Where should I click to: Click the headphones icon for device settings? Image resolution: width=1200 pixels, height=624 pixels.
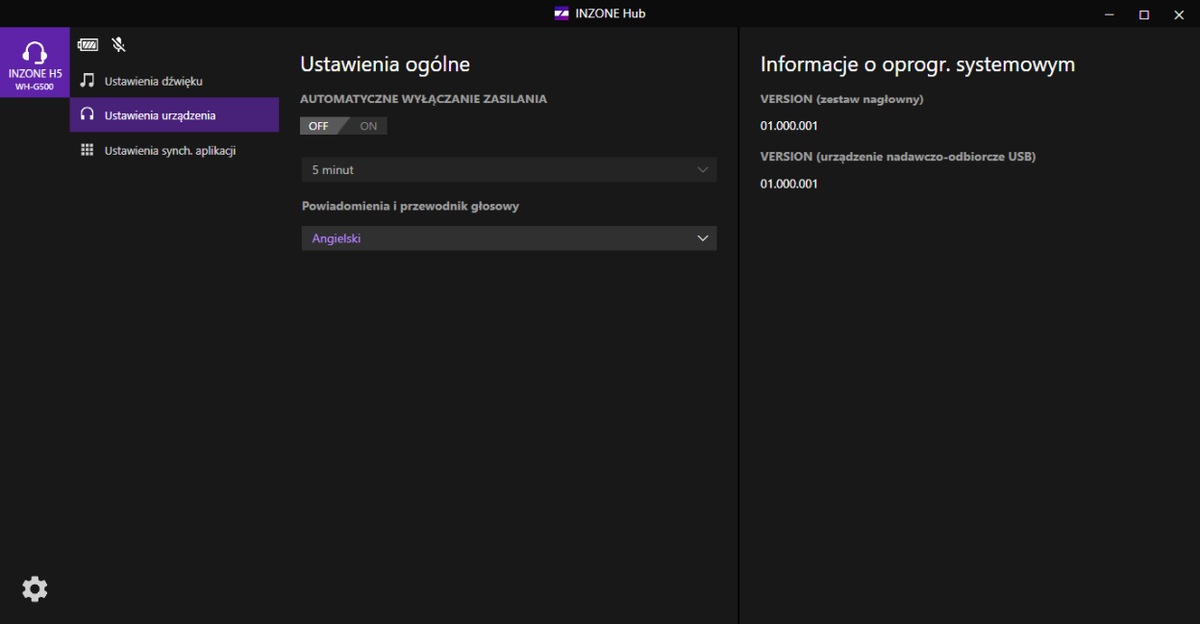(x=88, y=115)
